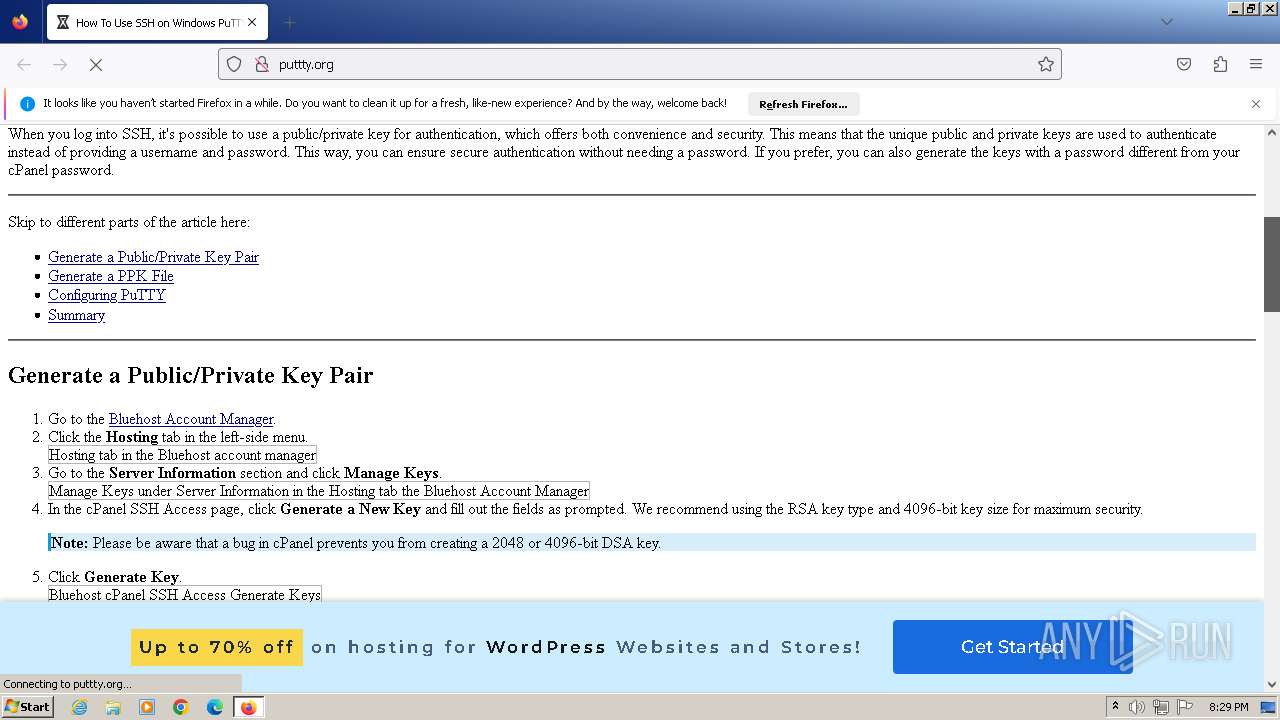1280x720 pixels.
Task: Bookmark this page with star icon
Action: pos(1046,64)
